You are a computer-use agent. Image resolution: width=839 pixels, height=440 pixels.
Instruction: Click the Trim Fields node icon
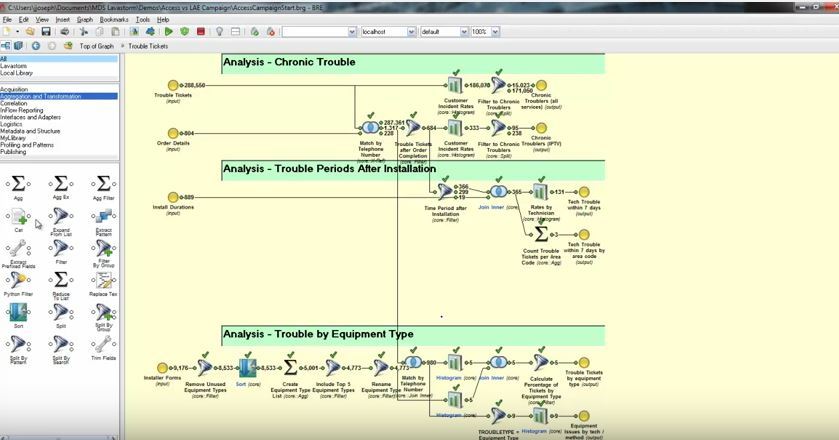click(103, 345)
